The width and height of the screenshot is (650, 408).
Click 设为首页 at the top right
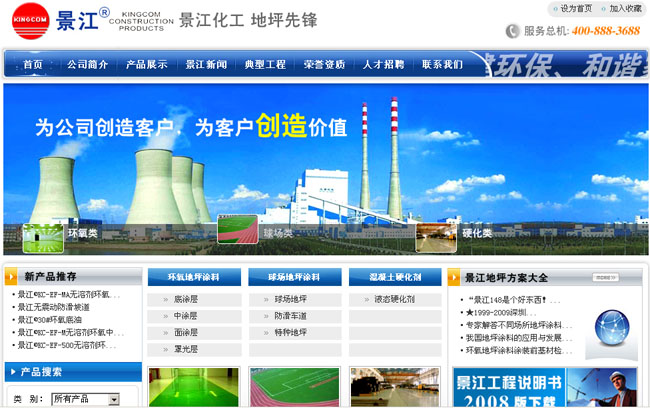(x=575, y=8)
